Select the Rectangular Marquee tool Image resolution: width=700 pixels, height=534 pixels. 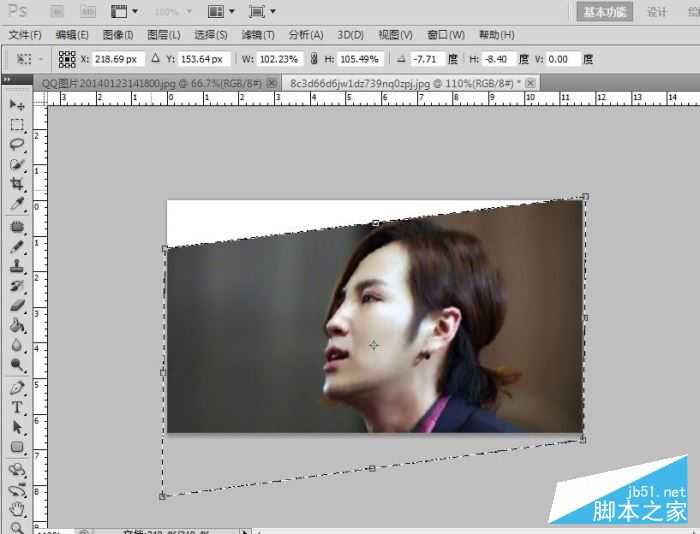pos(17,125)
